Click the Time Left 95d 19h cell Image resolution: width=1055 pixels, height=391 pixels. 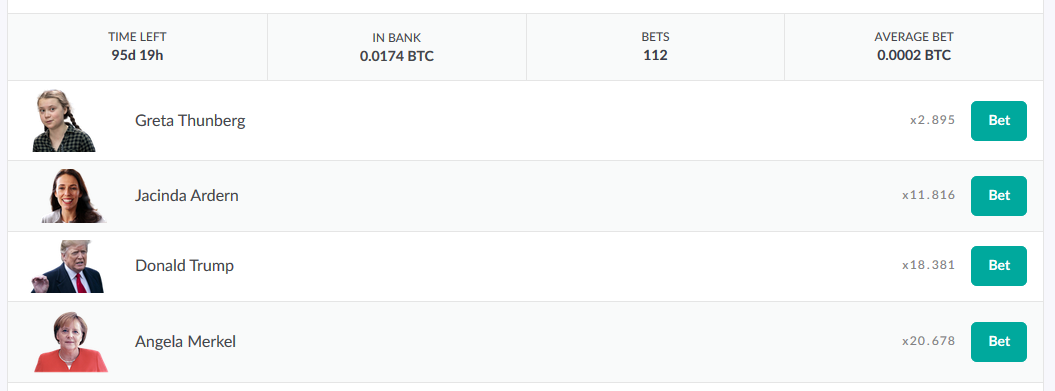coord(137,47)
